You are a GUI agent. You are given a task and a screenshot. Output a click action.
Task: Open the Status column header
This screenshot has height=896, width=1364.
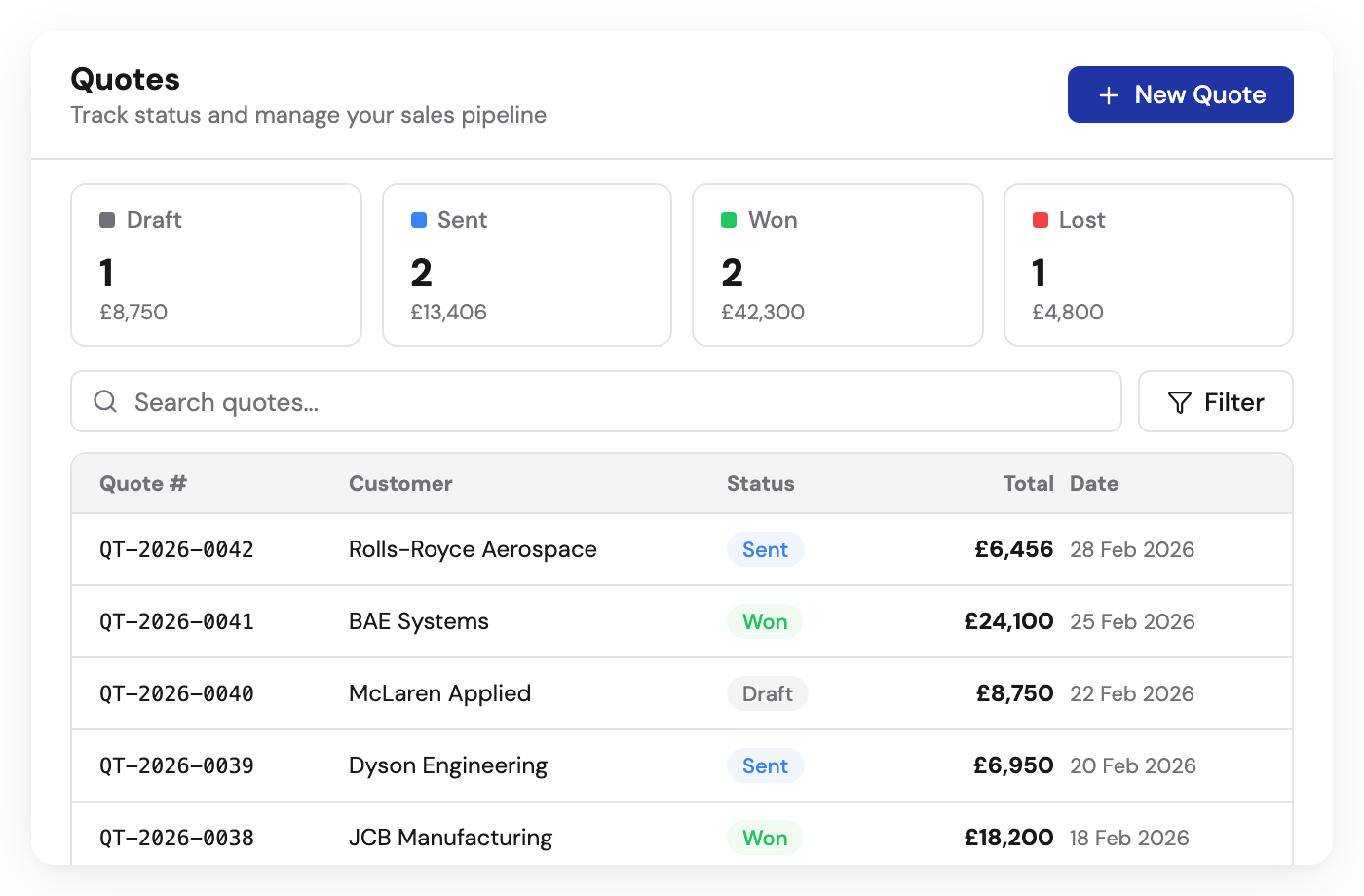click(761, 483)
